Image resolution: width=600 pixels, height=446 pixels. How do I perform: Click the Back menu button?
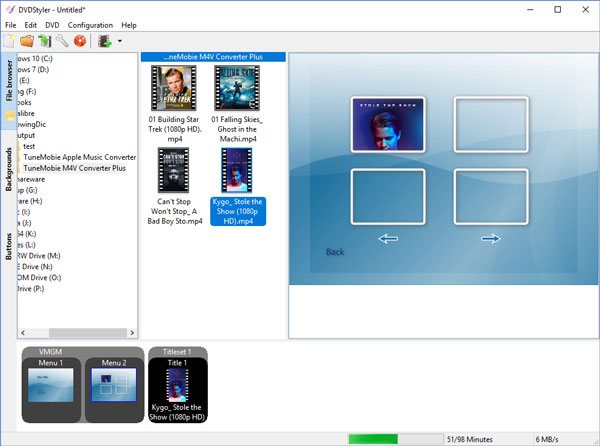pos(335,252)
